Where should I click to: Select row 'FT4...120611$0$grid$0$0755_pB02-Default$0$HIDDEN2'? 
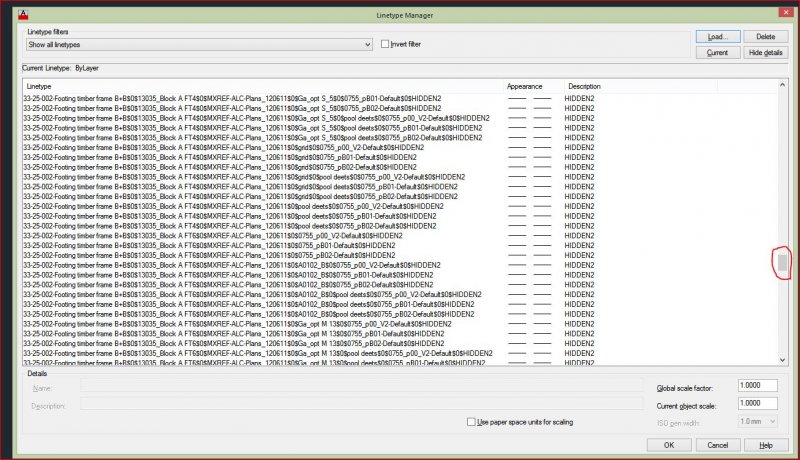click(x=401, y=167)
